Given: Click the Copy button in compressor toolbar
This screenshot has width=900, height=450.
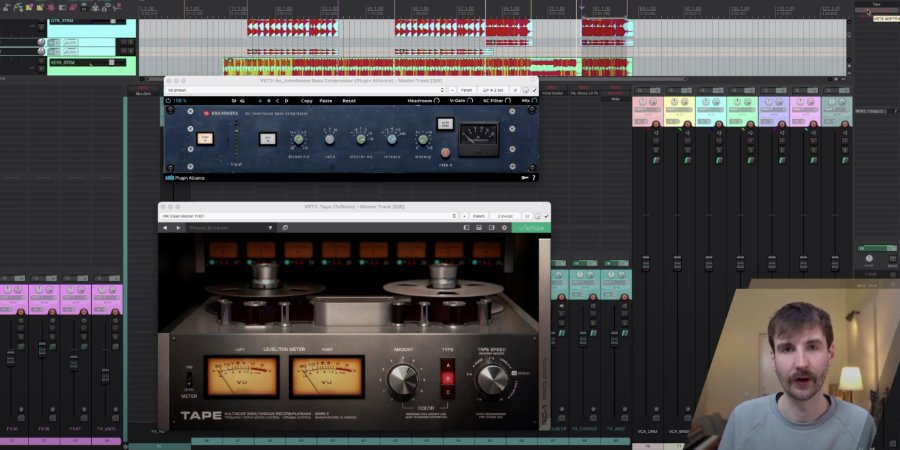Looking at the screenshot, I should point(306,100).
